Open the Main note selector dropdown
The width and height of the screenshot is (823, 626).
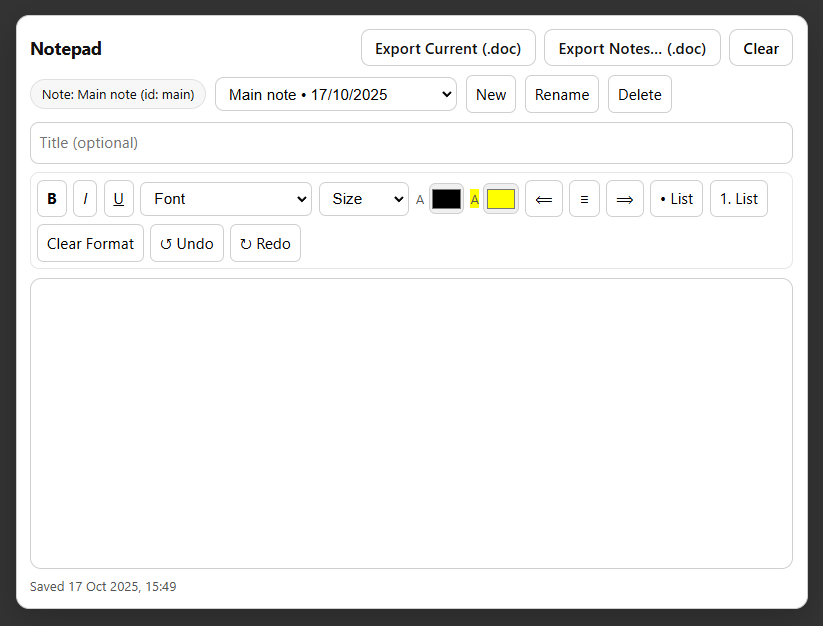pos(336,94)
